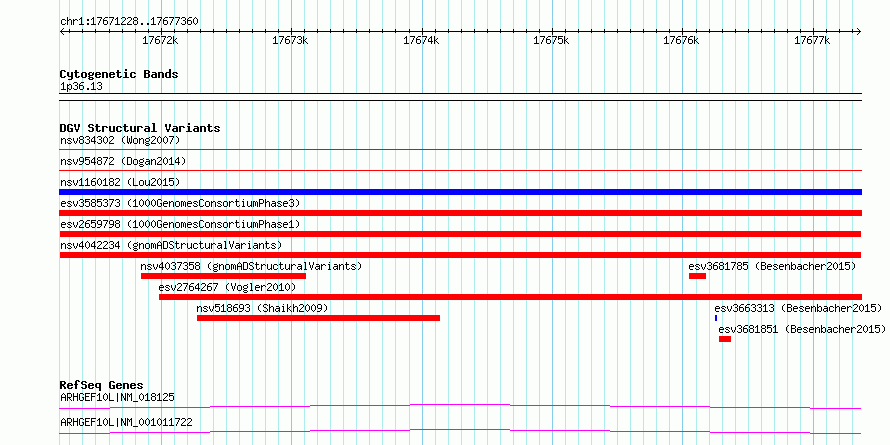
Task: Click the chr1:17671228..17677360 region label
Action: (129, 22)
